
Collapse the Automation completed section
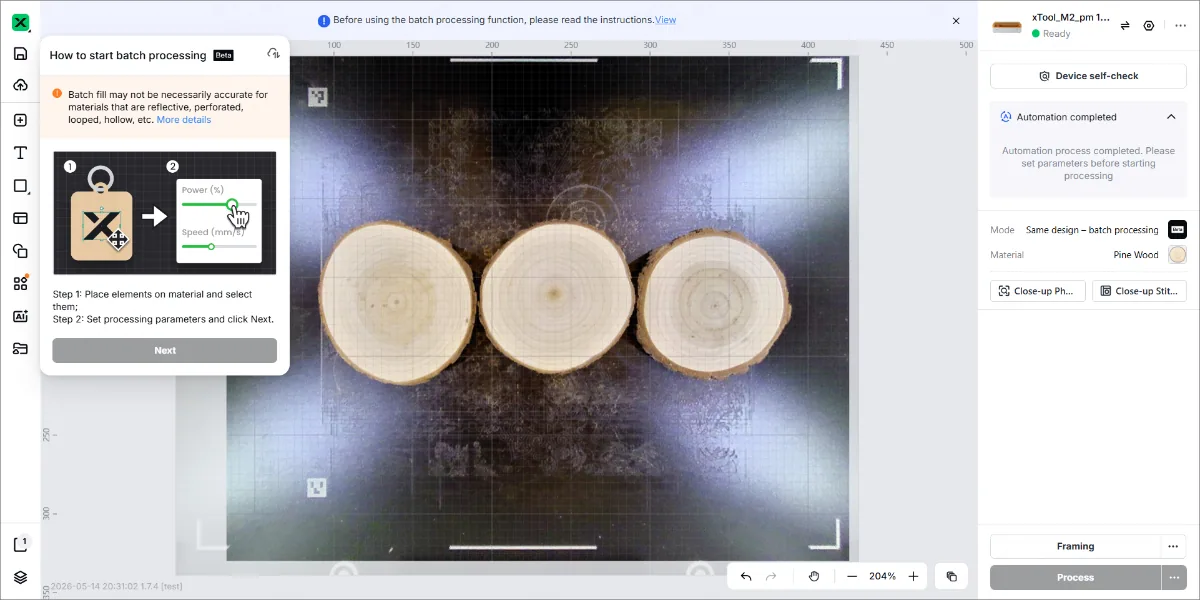tap(1171, 117)
